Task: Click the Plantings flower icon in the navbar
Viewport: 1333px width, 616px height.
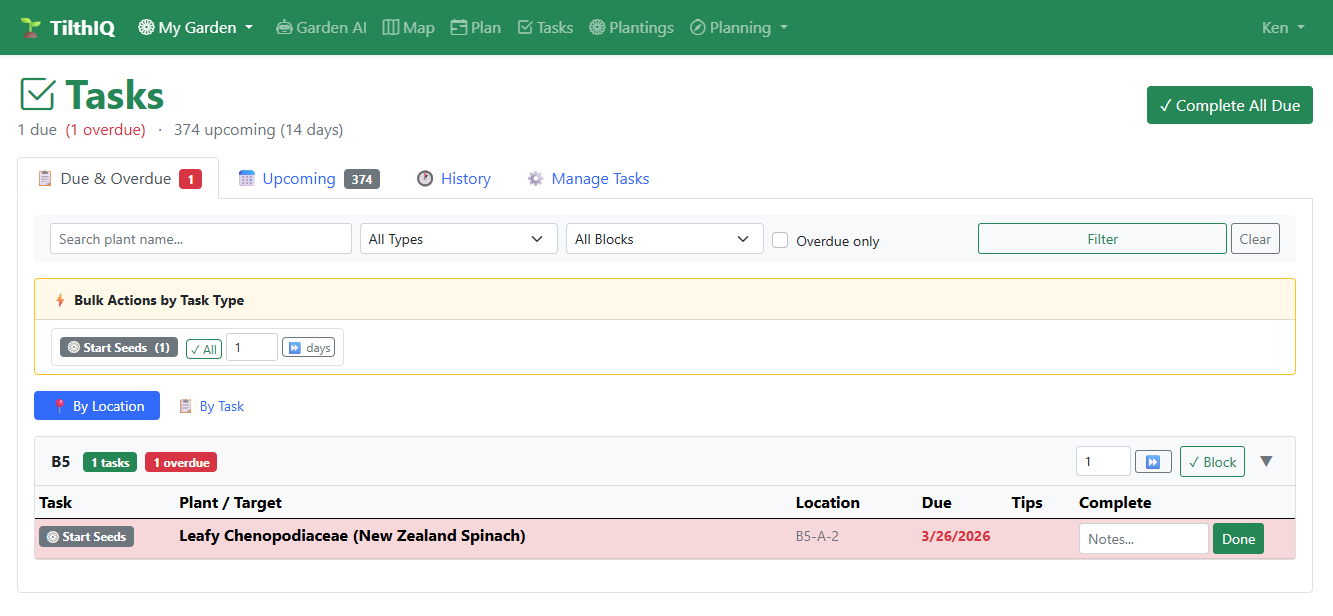Action: coord(598,27)
